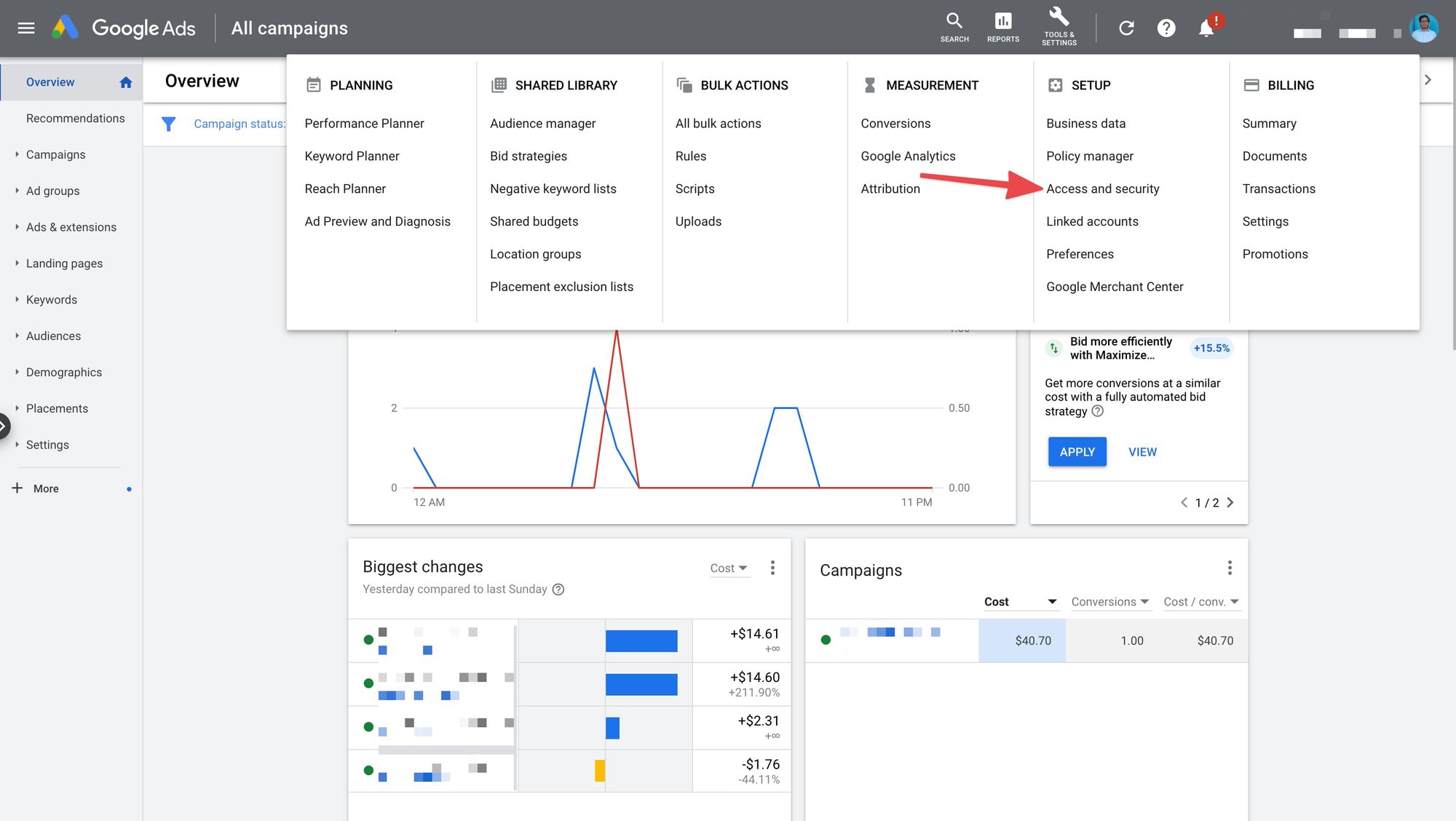Open Conversions under Measurement
This screenshot has width=1456, height=821.
[x=895, y=124]
